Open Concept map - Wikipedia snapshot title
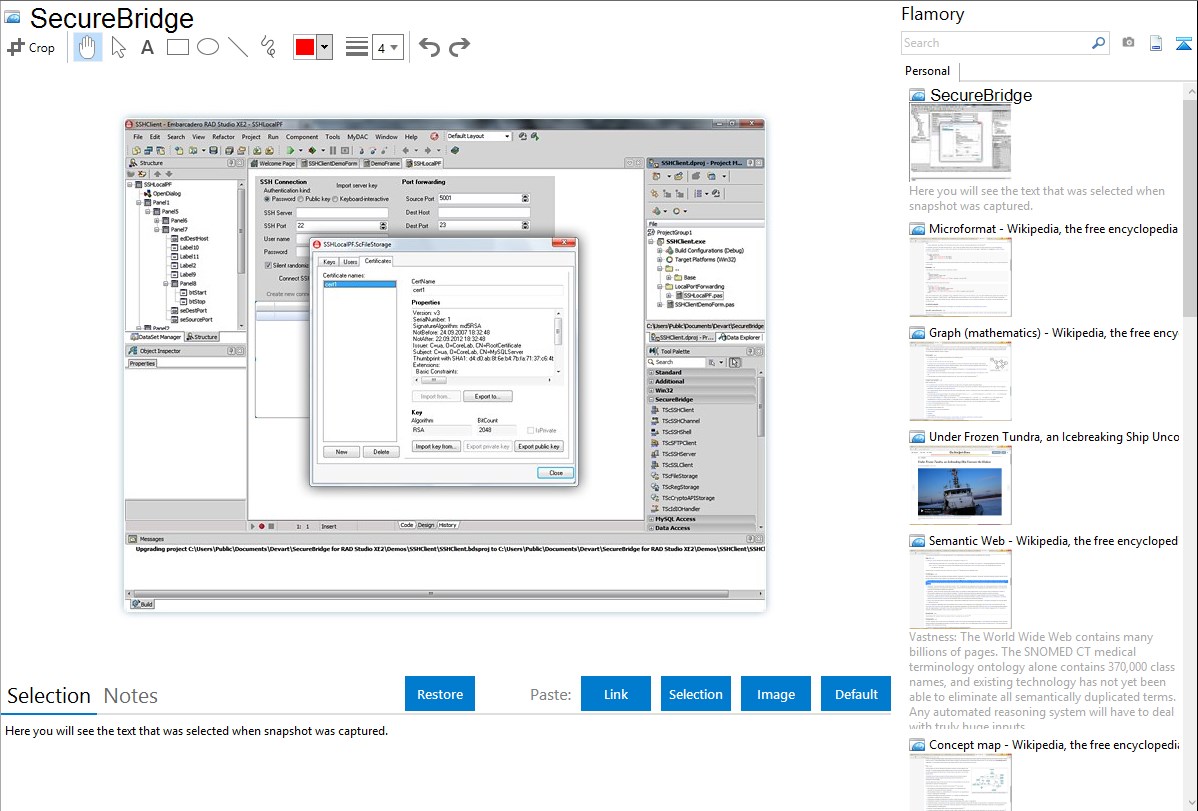This screenshot has height=811, width=1198. point(1053,745)
